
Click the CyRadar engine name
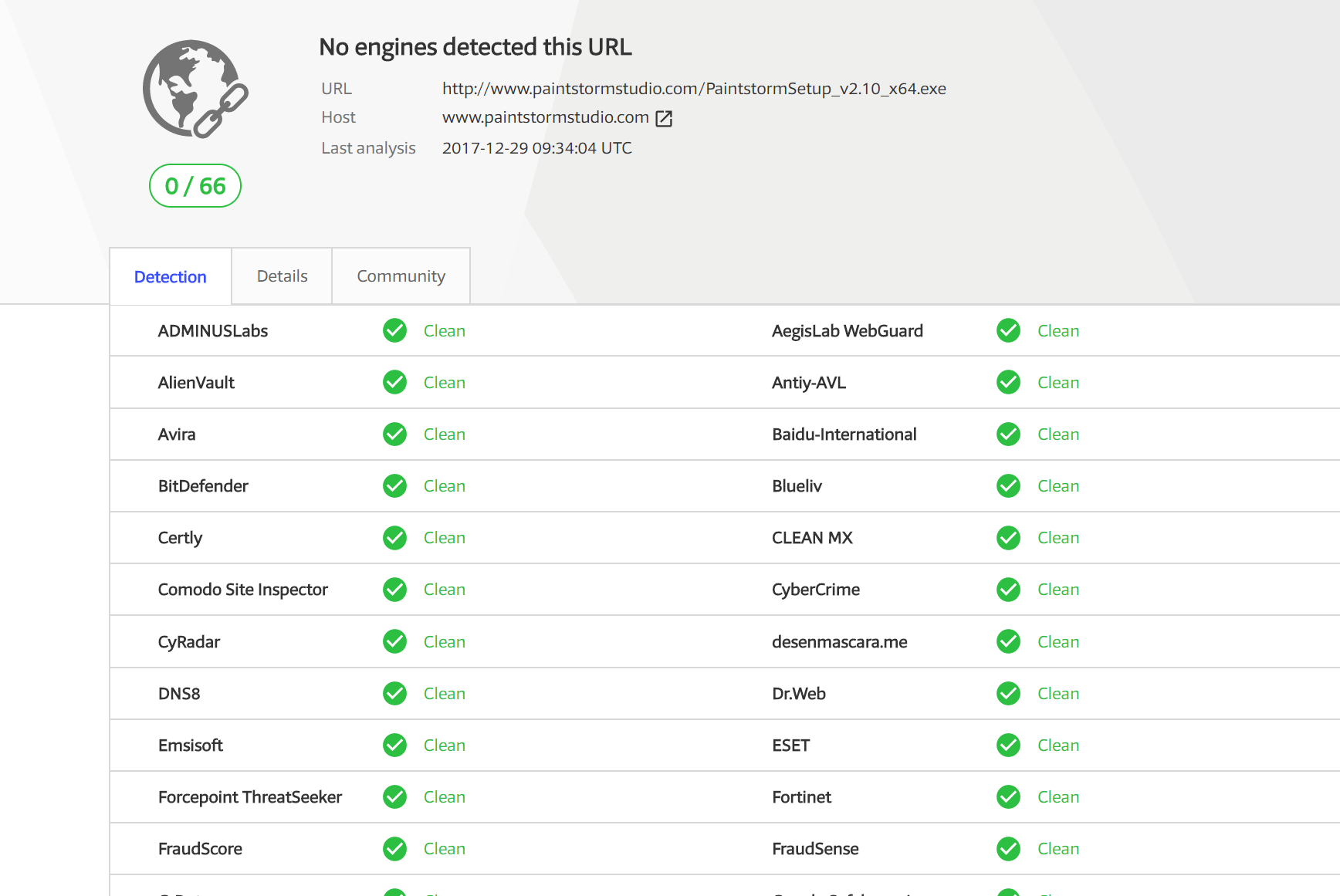(189, 642)
